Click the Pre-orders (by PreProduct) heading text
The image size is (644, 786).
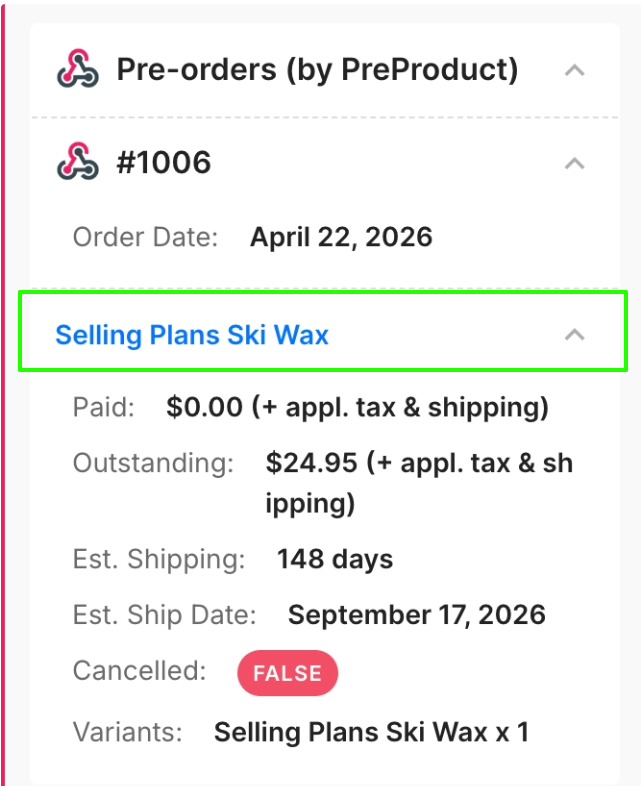pyautogui.click(x=317, y=70)
